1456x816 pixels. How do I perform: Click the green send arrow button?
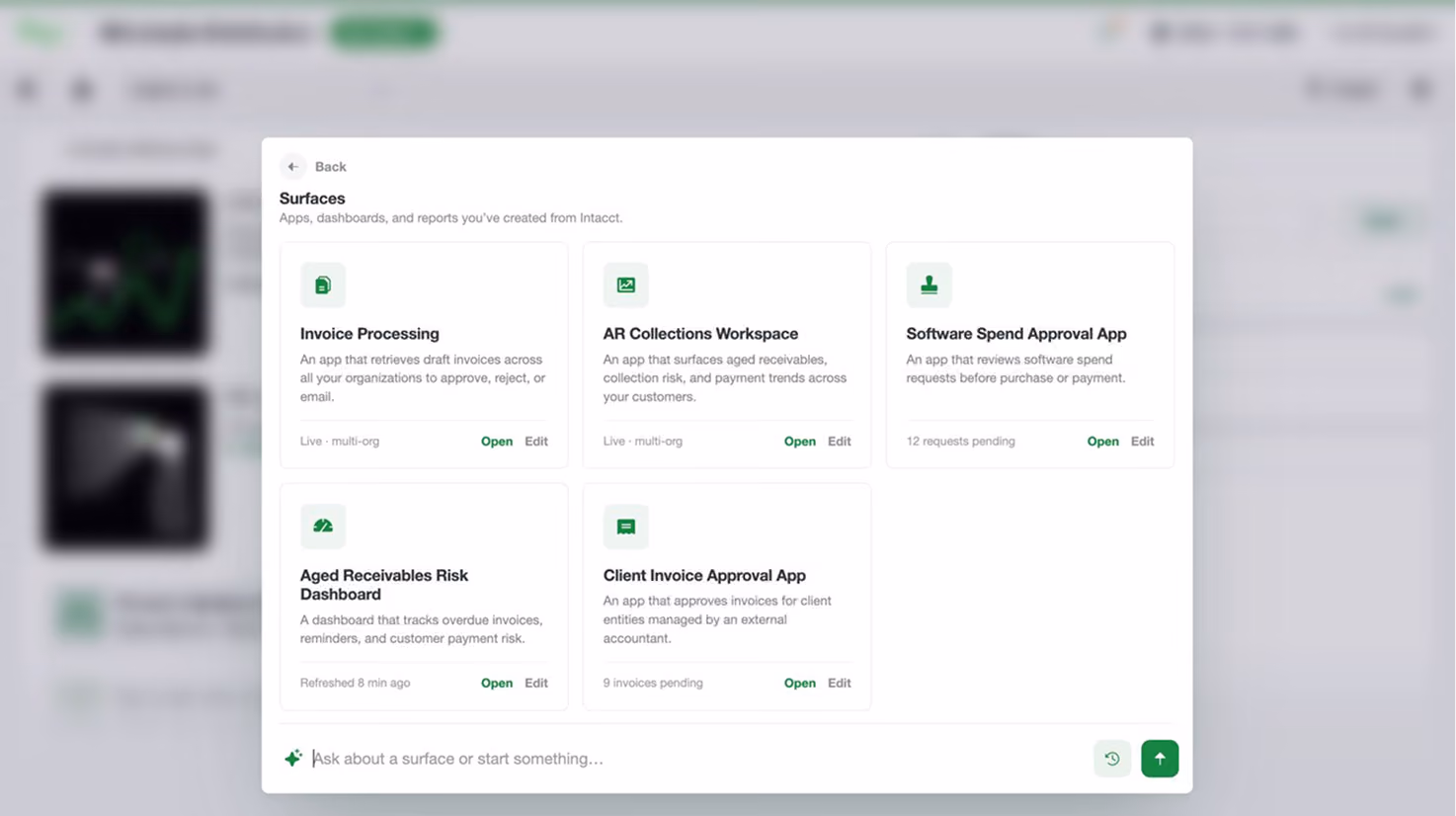pos(1160,759)
